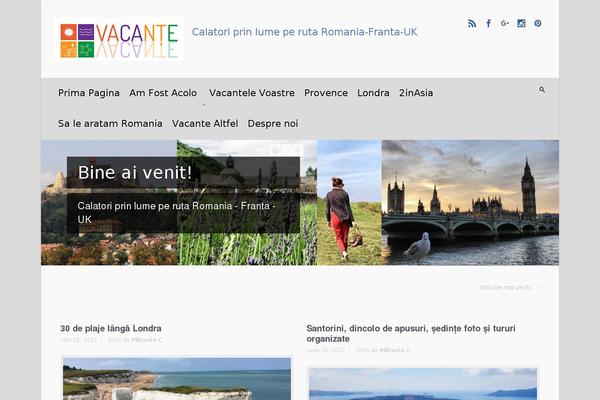
Task: Click the Articole mai vechi link
Action: [x=510, y=287]
